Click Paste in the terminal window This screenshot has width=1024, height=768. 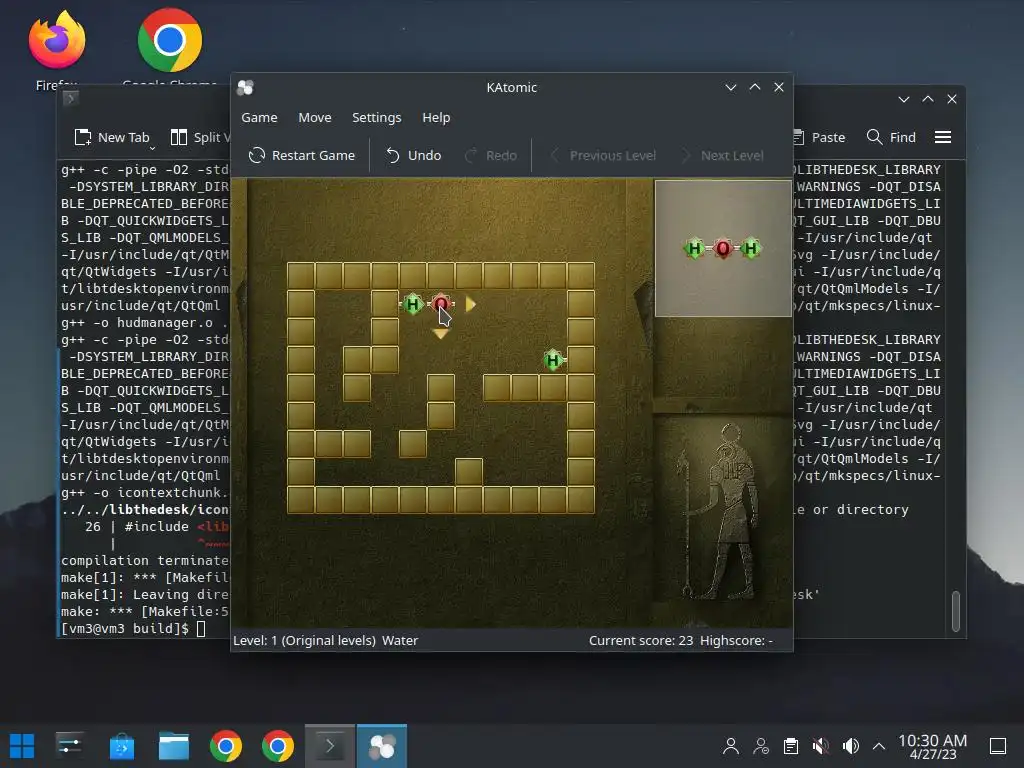coord(819,137)
